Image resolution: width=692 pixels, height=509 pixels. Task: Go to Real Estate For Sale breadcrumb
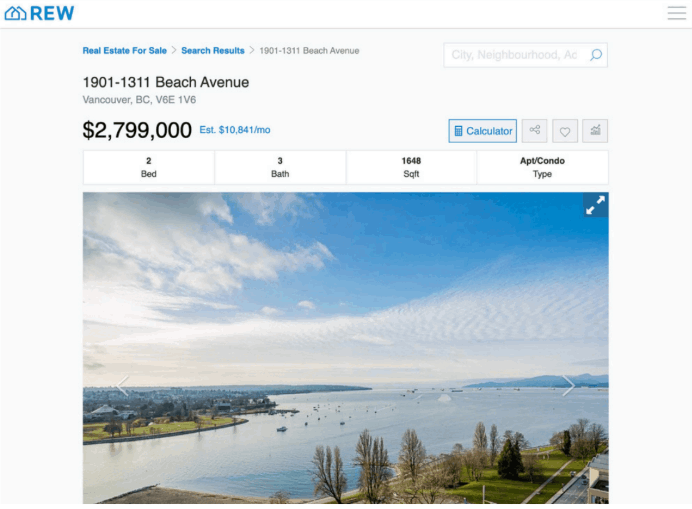tap(124, 51)
